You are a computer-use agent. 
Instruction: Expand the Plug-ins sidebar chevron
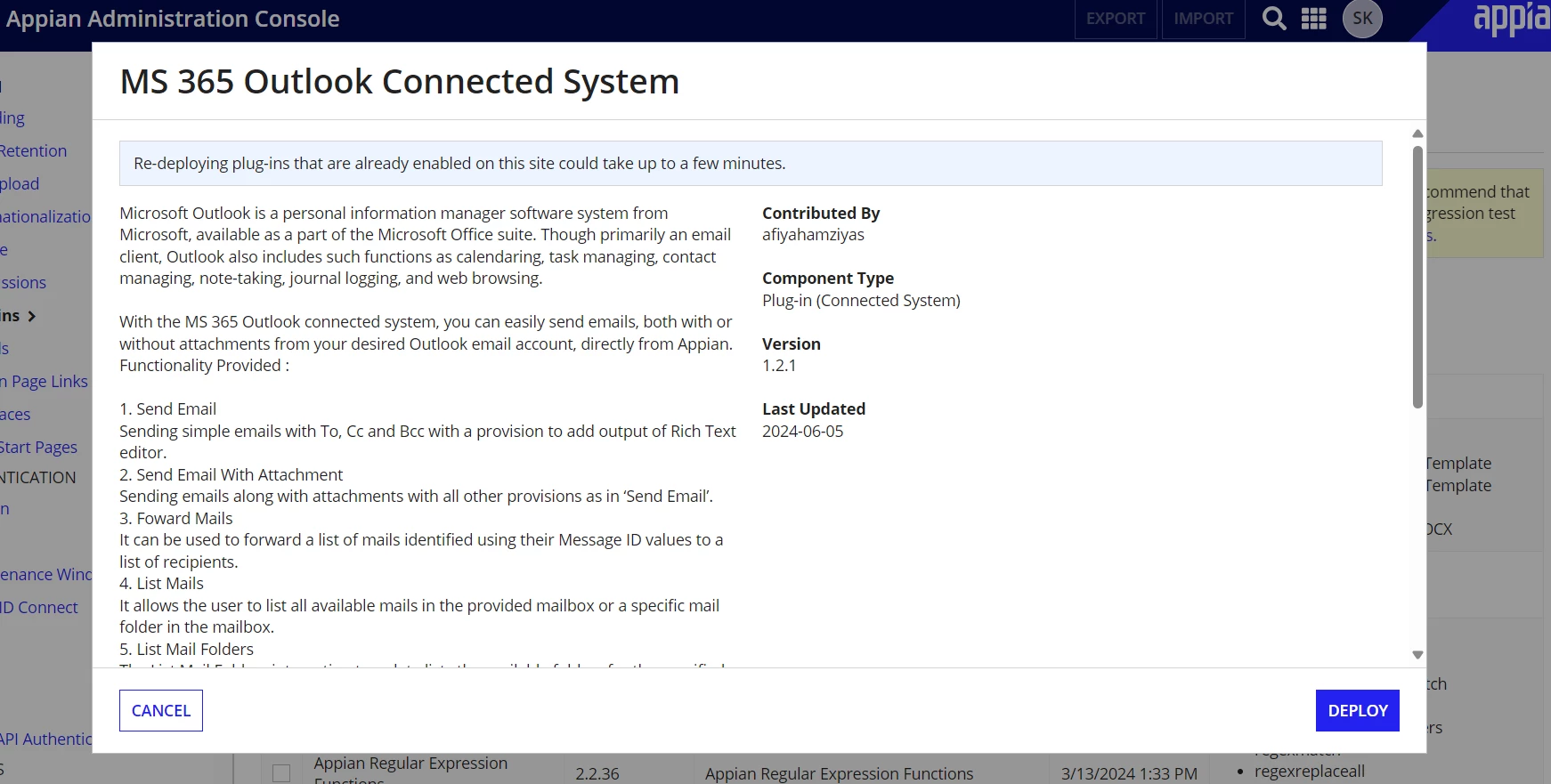click(32, 316)
